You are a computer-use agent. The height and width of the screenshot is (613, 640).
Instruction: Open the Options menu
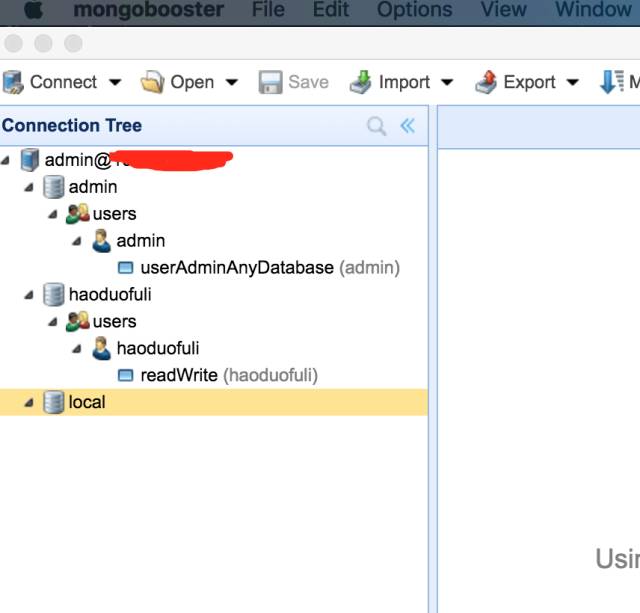415,9
